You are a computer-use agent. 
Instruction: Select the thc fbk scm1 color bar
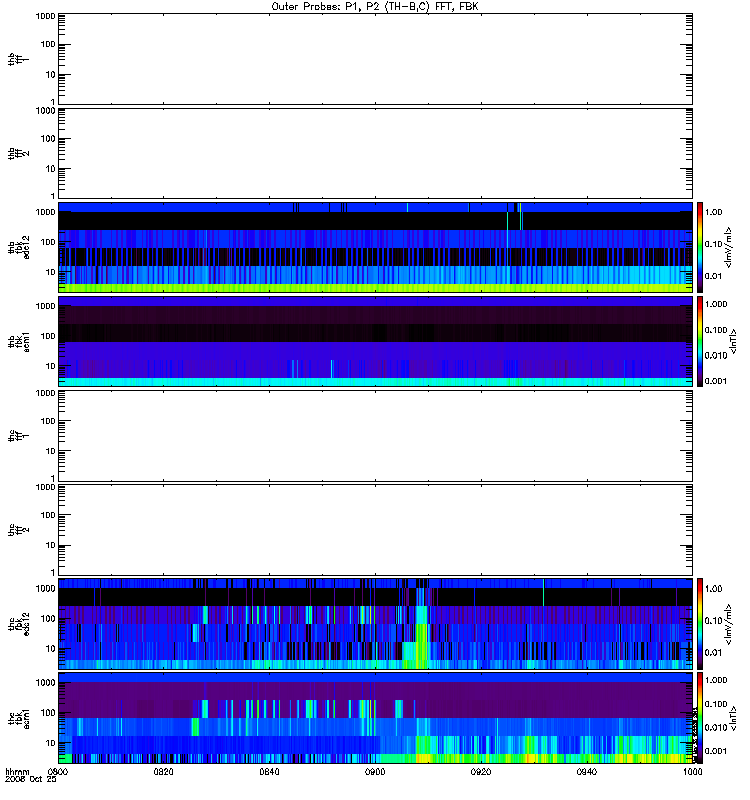point(700,718)
